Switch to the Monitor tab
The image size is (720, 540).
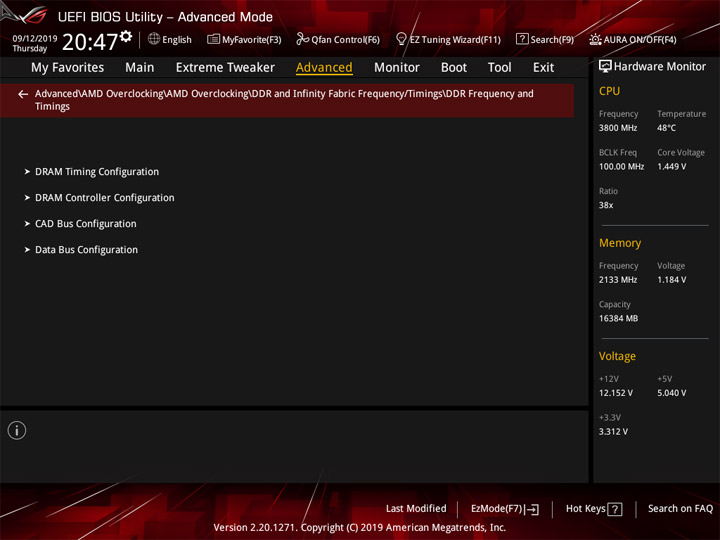pos(397,68)
